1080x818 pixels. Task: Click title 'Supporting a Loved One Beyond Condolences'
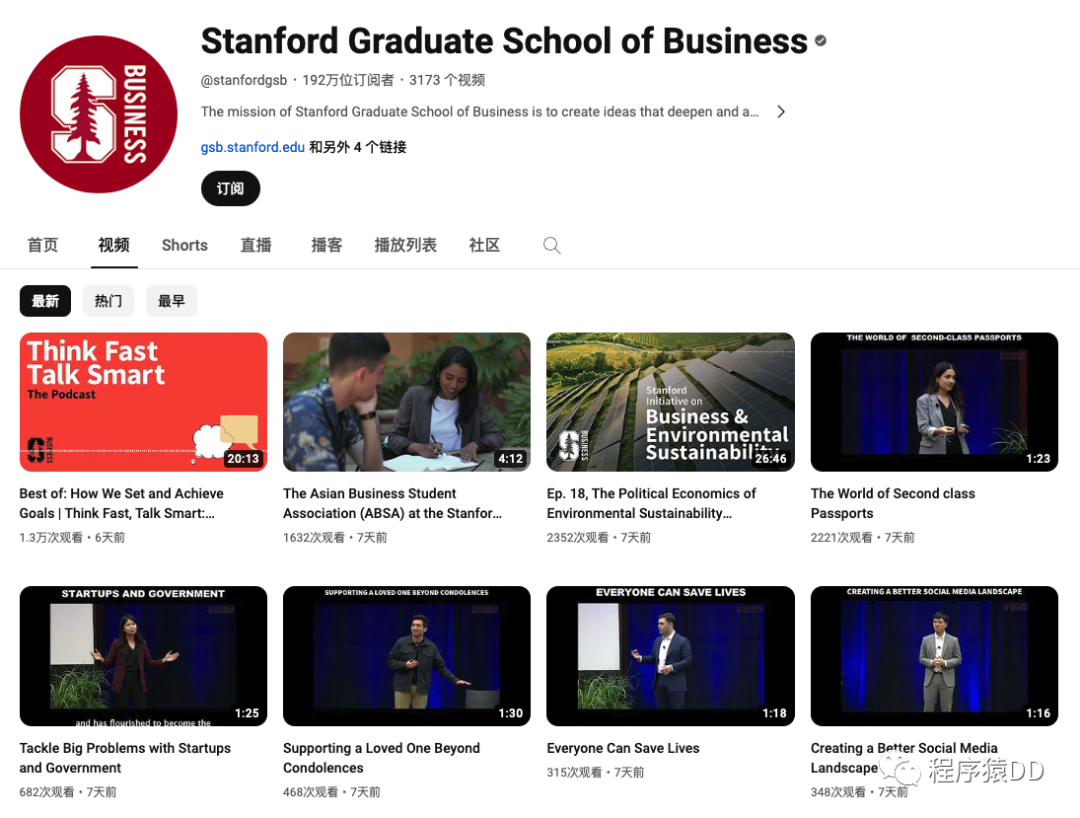click(x=382, y=757)
